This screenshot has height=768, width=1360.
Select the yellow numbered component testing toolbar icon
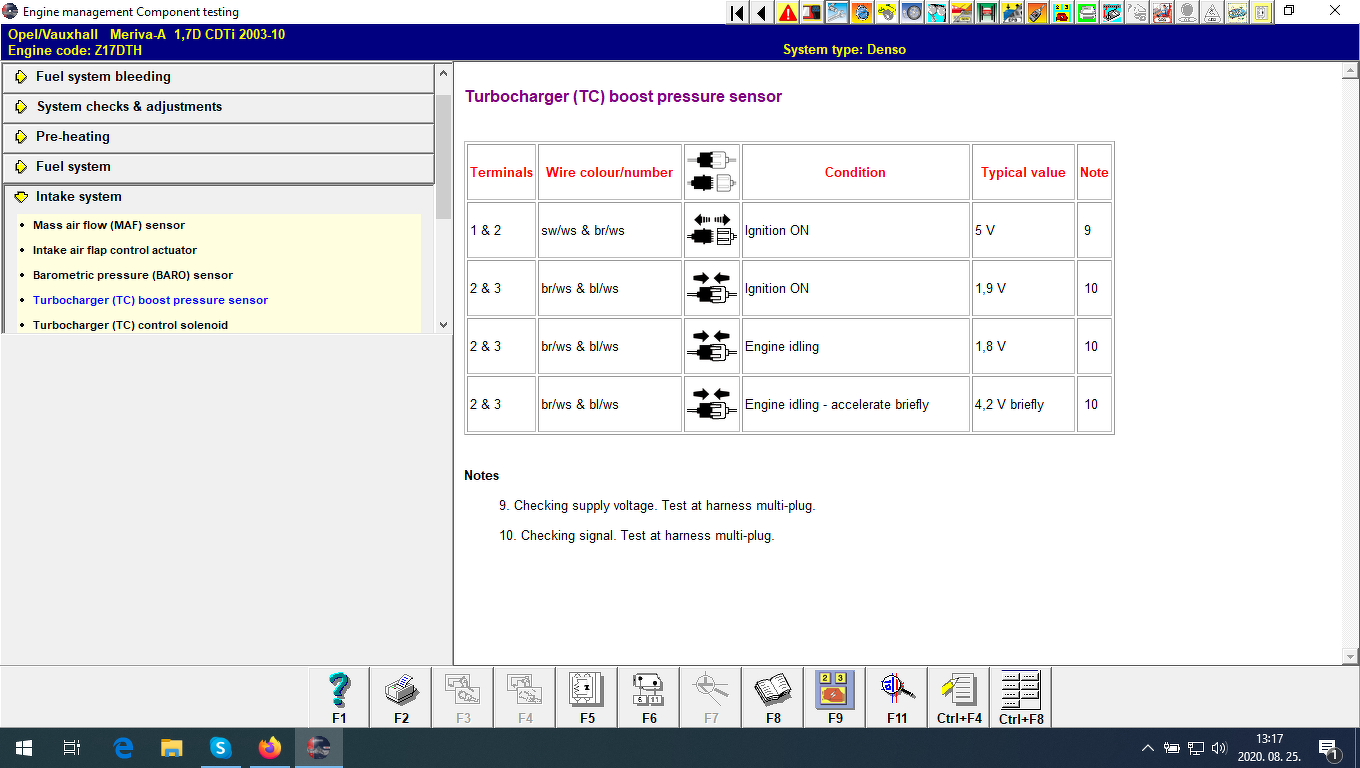(x=1062, y=13)
